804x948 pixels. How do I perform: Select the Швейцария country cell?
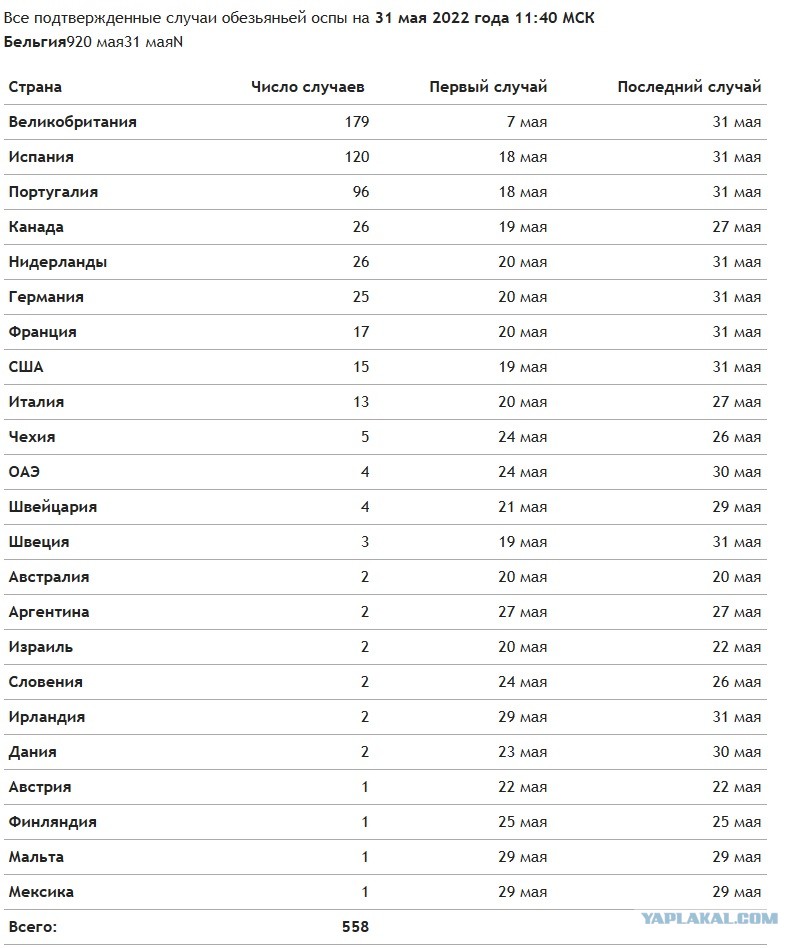tap(53, 507)
